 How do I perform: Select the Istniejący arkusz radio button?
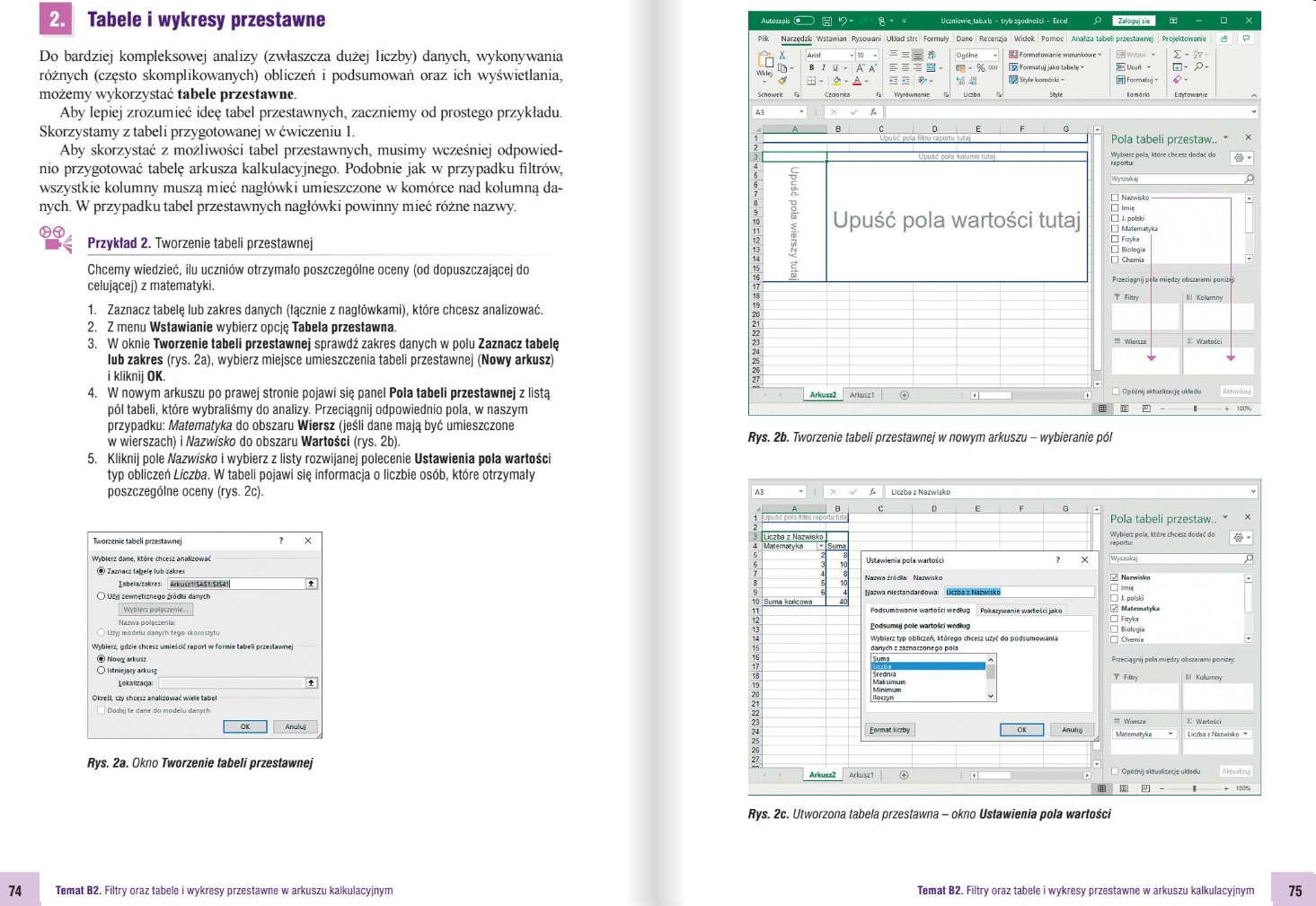point(101,670)
